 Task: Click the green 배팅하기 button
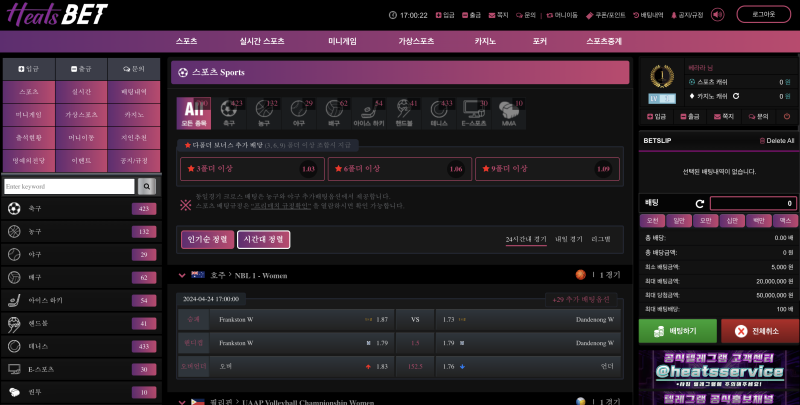tap(677, 331)
